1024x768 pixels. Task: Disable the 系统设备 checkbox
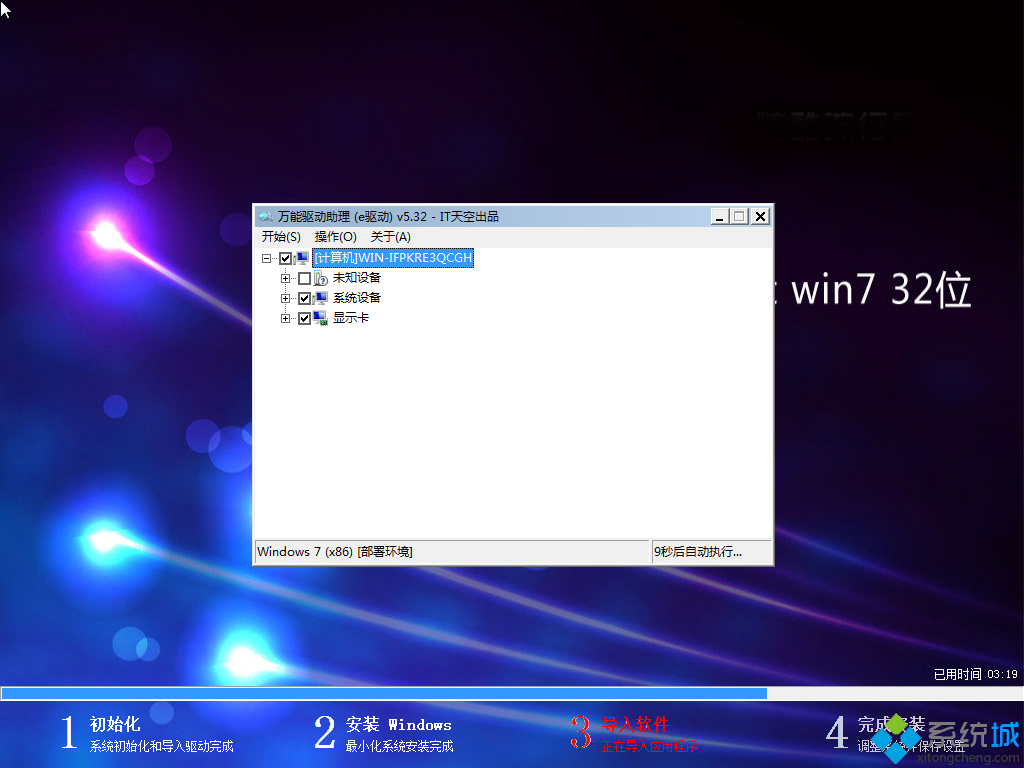(305, 298)
